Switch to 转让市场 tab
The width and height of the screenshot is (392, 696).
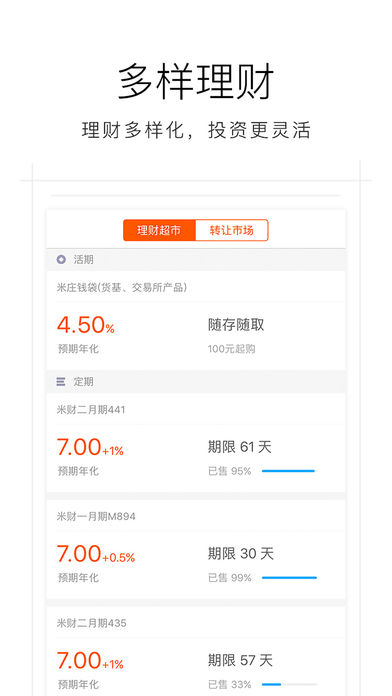(x=231, y=230)
